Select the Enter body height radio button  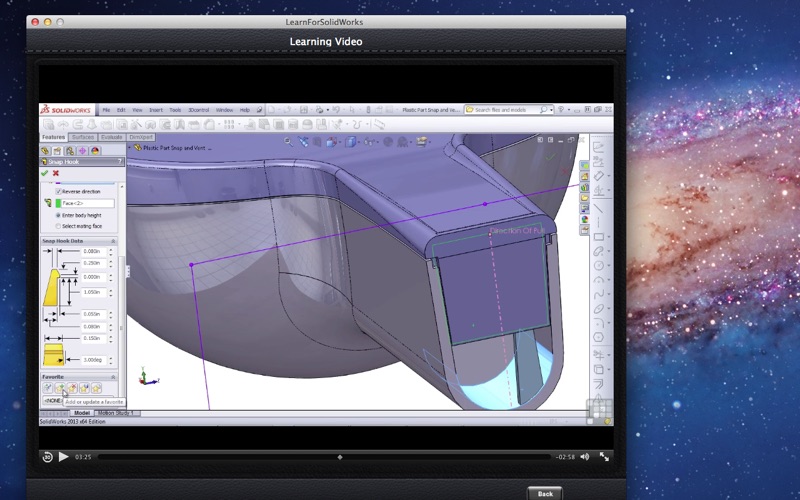point(58,215)
